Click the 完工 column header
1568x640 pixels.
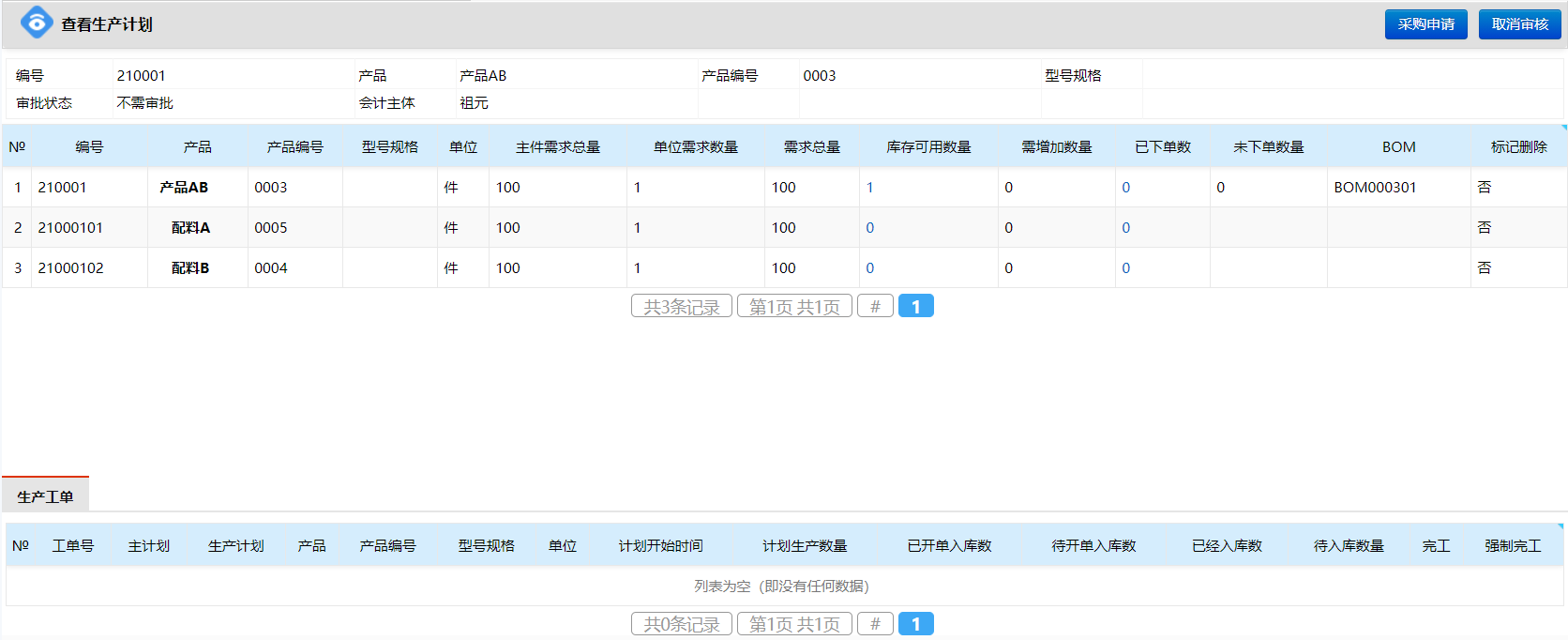click(x=1436, y=546)
